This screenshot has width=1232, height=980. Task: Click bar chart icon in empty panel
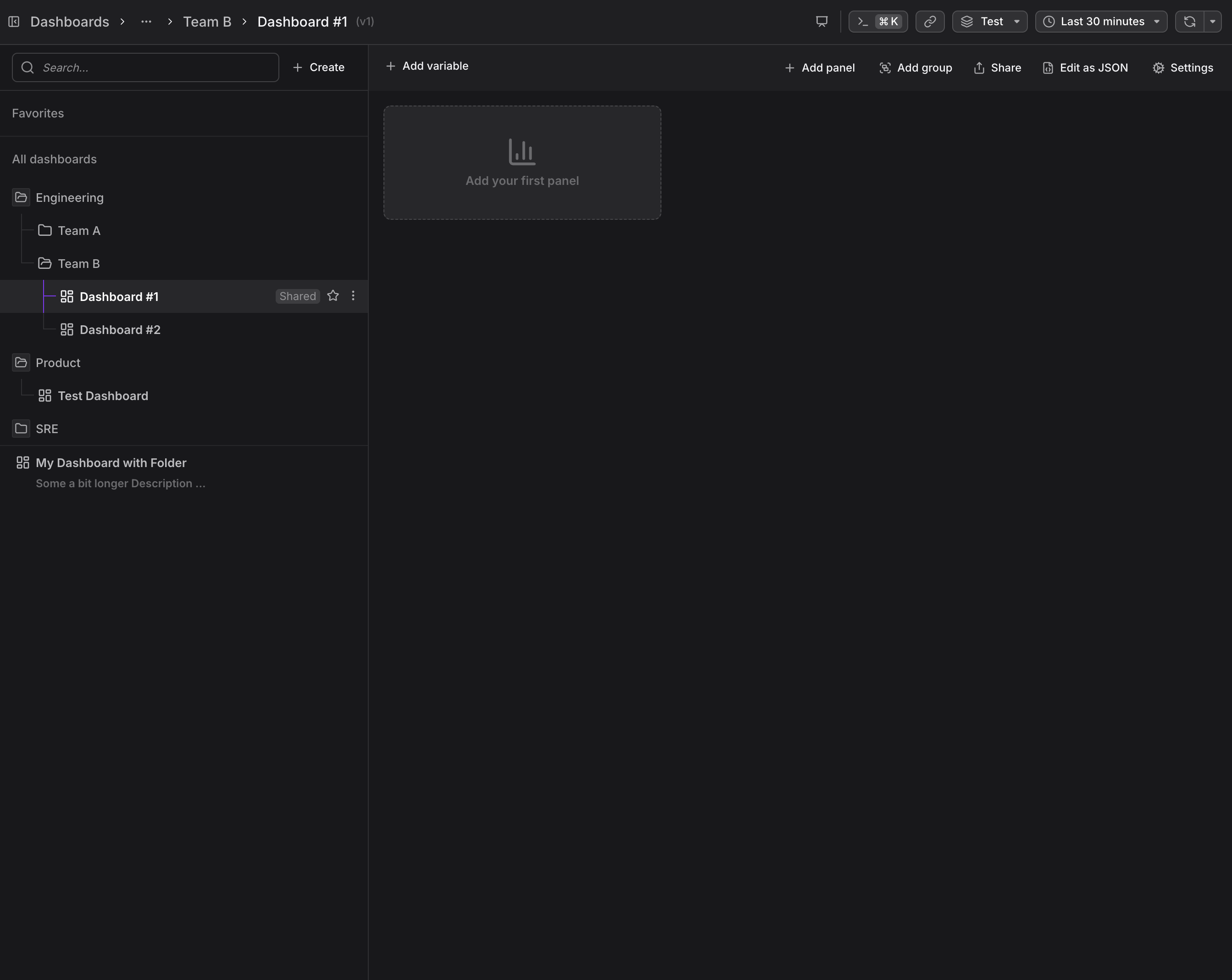(522, 151)
